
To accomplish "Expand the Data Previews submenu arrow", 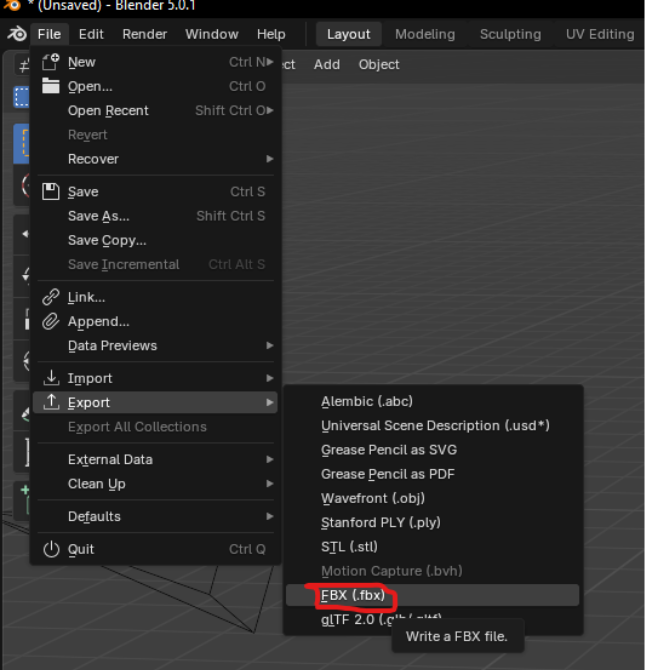I will (x=270, y=345).
